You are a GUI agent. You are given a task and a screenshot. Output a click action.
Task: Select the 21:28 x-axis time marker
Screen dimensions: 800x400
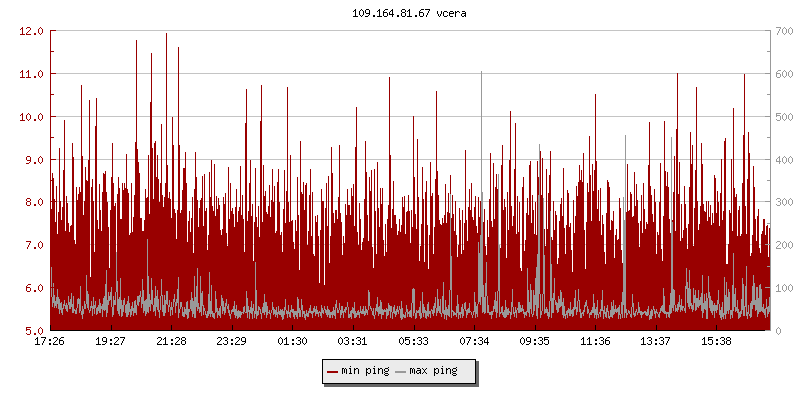[171, 342]
